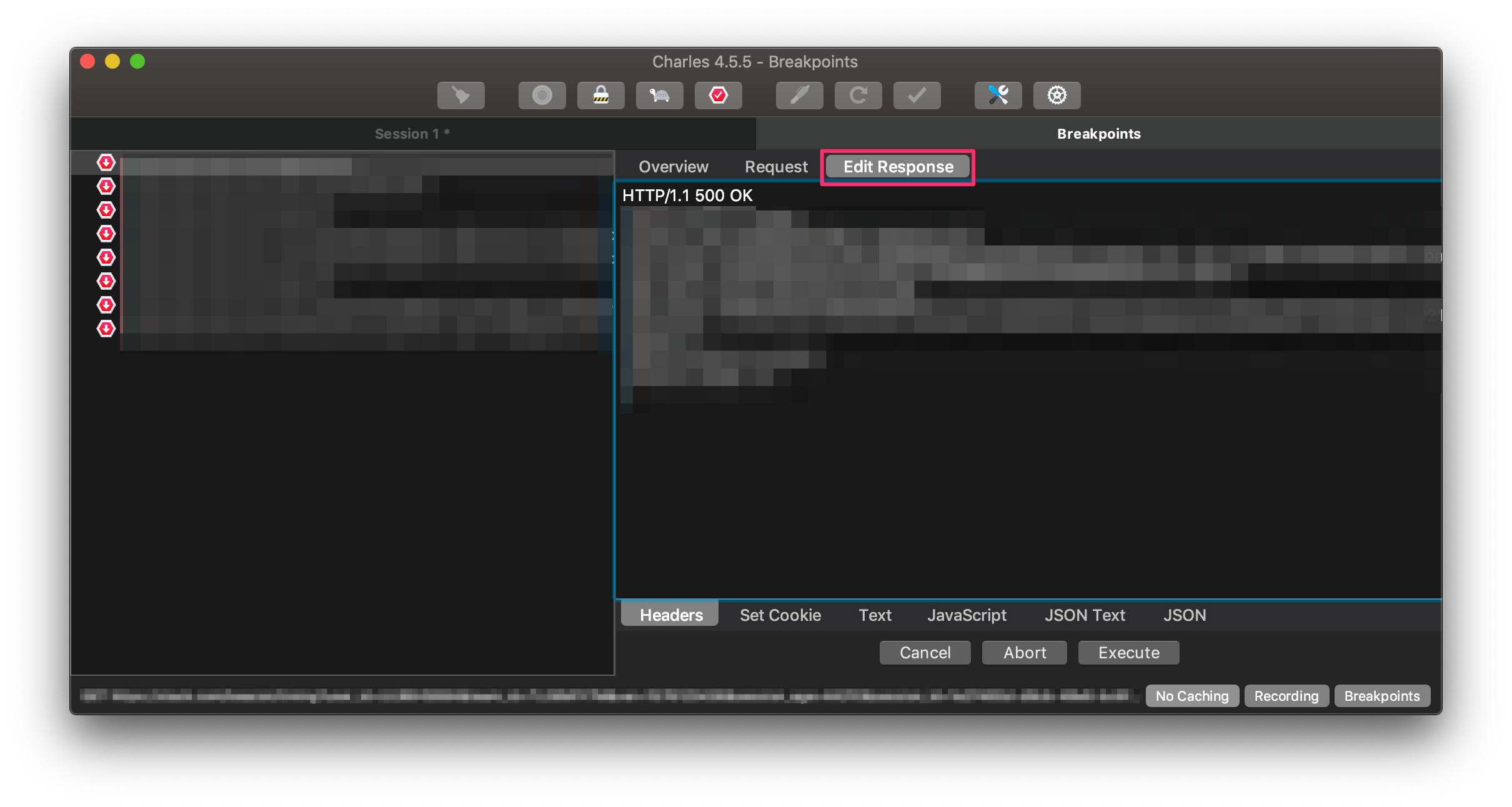Switch to the Breakpoints top tab
Image resolution: width=1512 pixels, height=807 pixels.
click(x=1098, y=134)
